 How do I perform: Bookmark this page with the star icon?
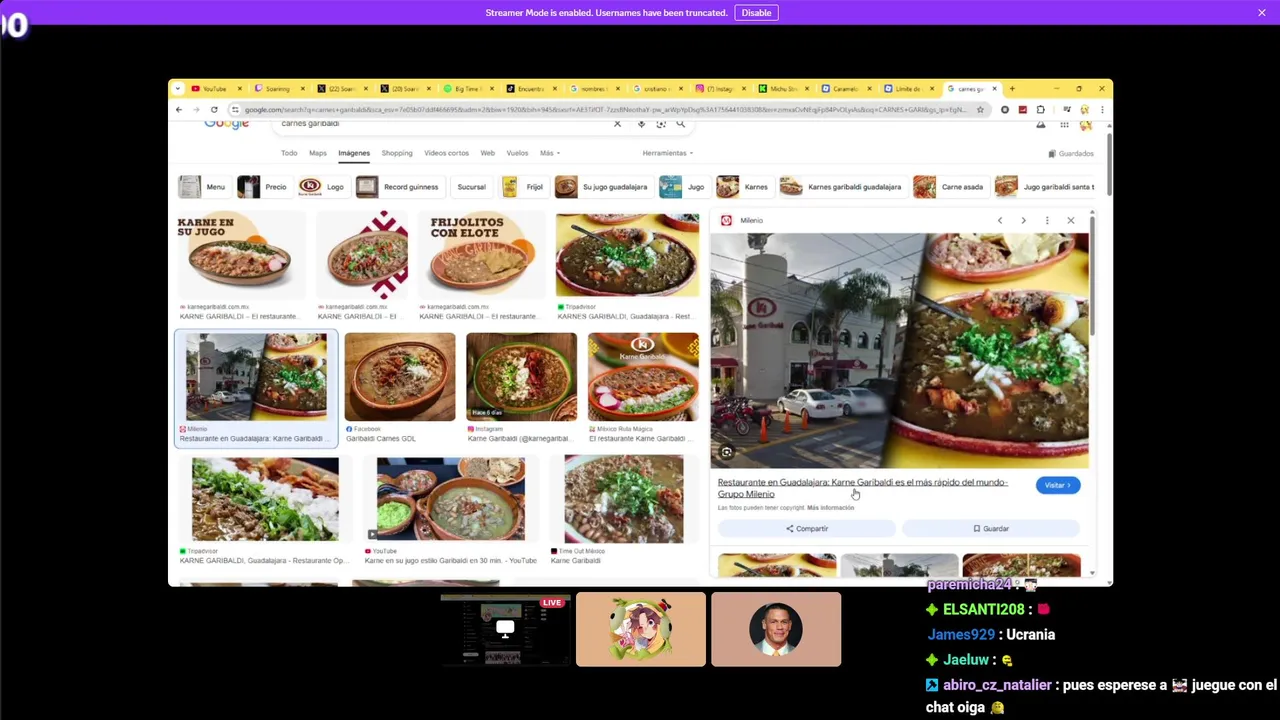point(980,109)
